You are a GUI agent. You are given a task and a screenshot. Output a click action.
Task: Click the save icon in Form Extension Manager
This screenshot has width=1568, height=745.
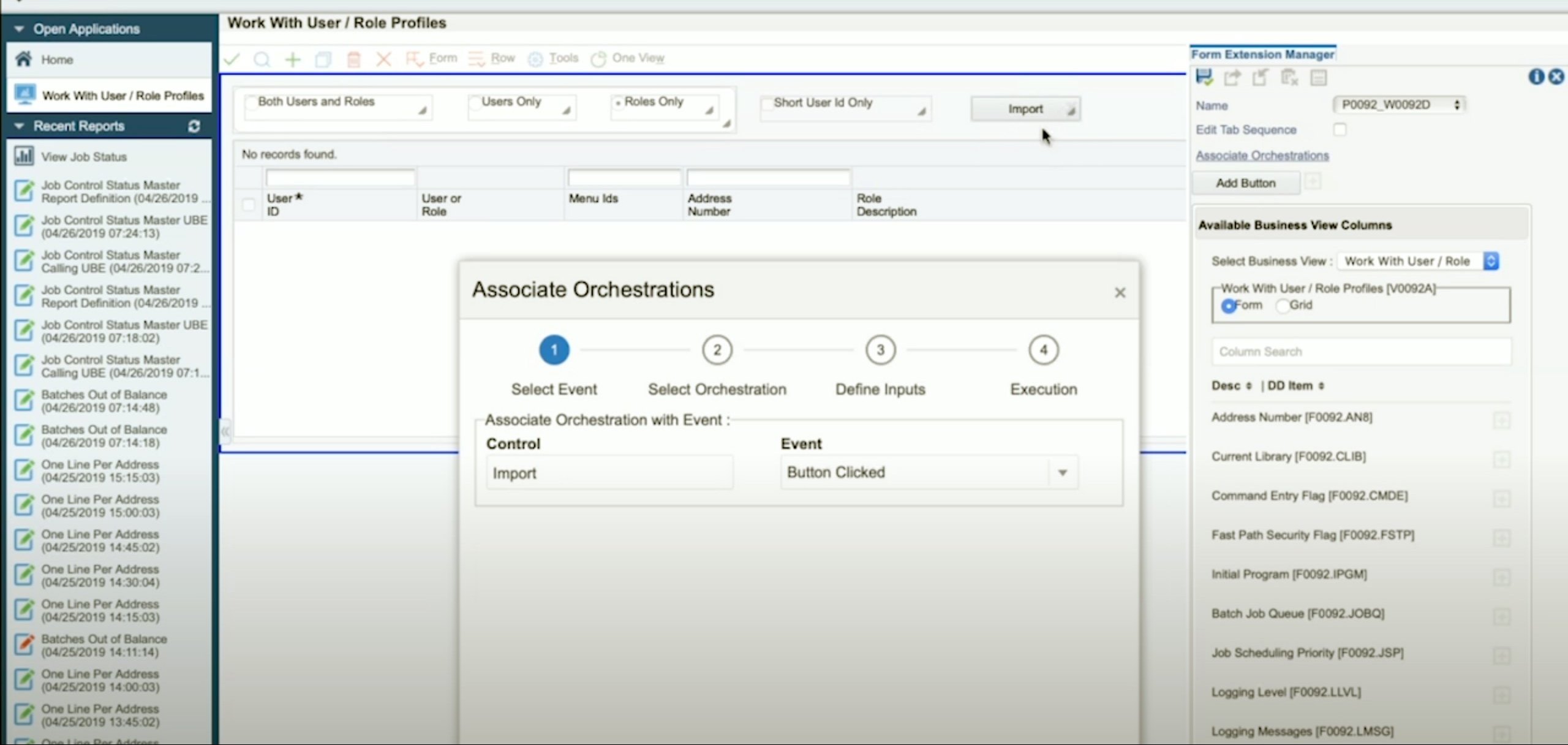[1204, 77]
